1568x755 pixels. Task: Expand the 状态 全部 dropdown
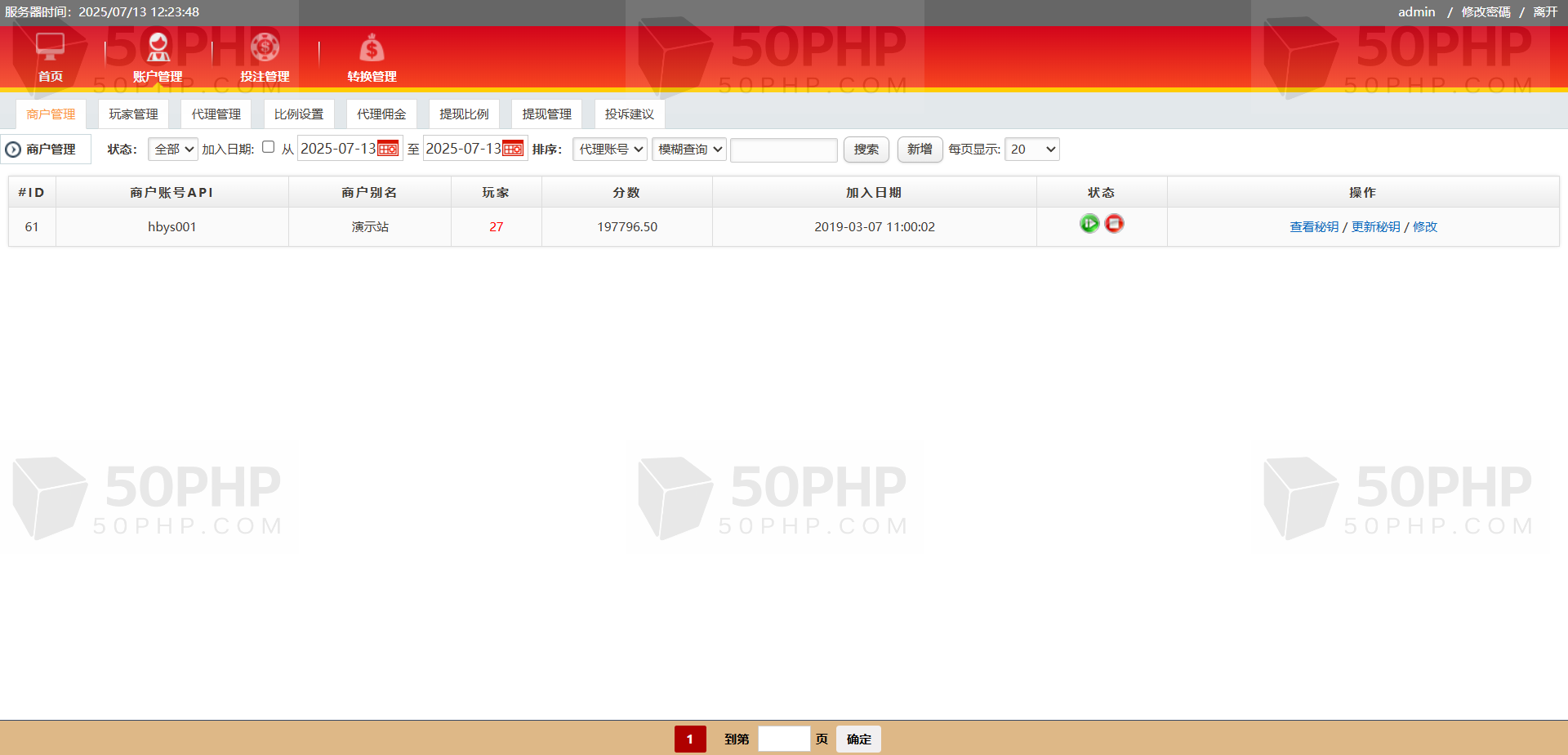pyautogui.click(x=173, y=149)
